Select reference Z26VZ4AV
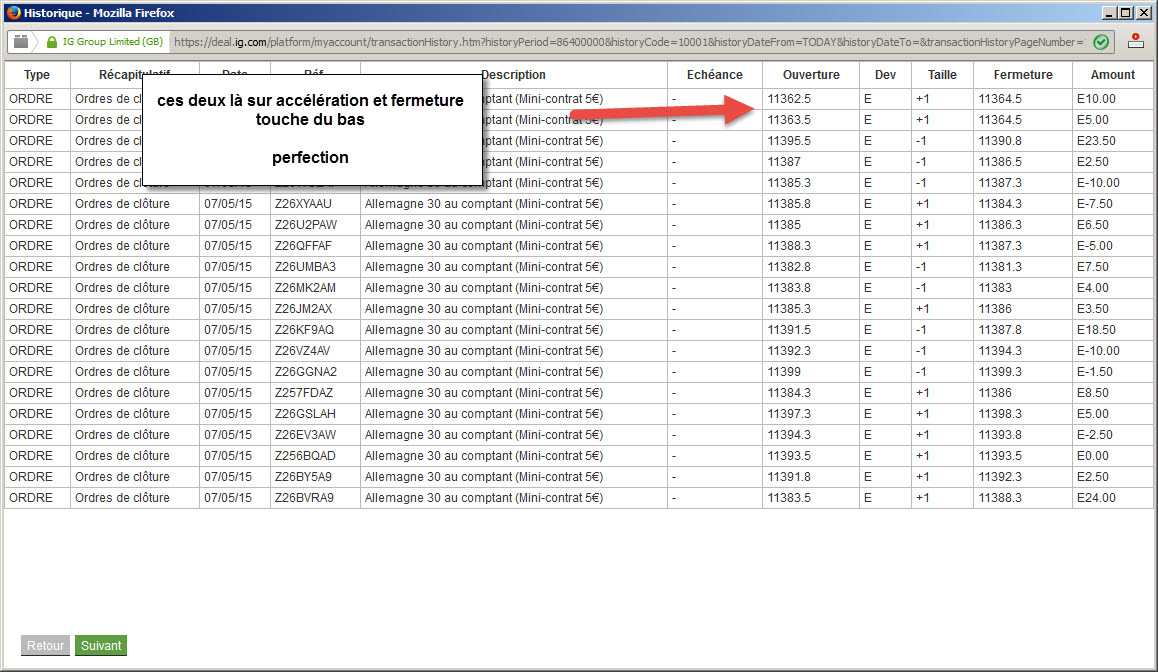 click(303, 351)
